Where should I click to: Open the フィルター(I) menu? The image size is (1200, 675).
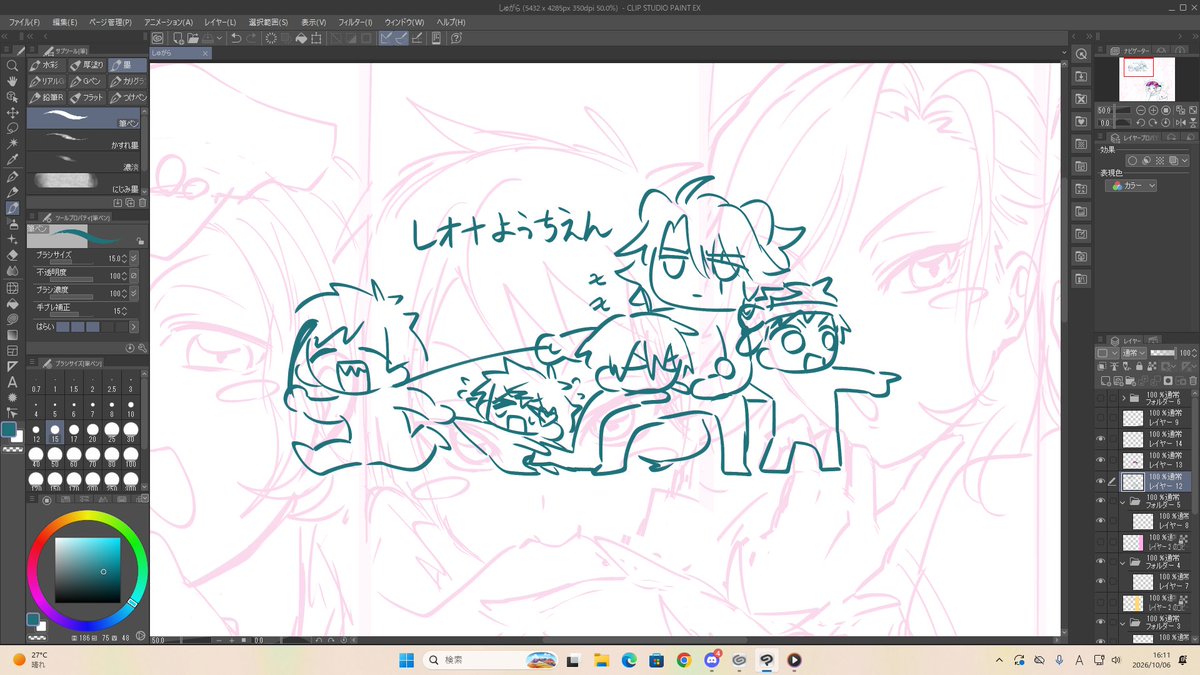pos(355,22)
